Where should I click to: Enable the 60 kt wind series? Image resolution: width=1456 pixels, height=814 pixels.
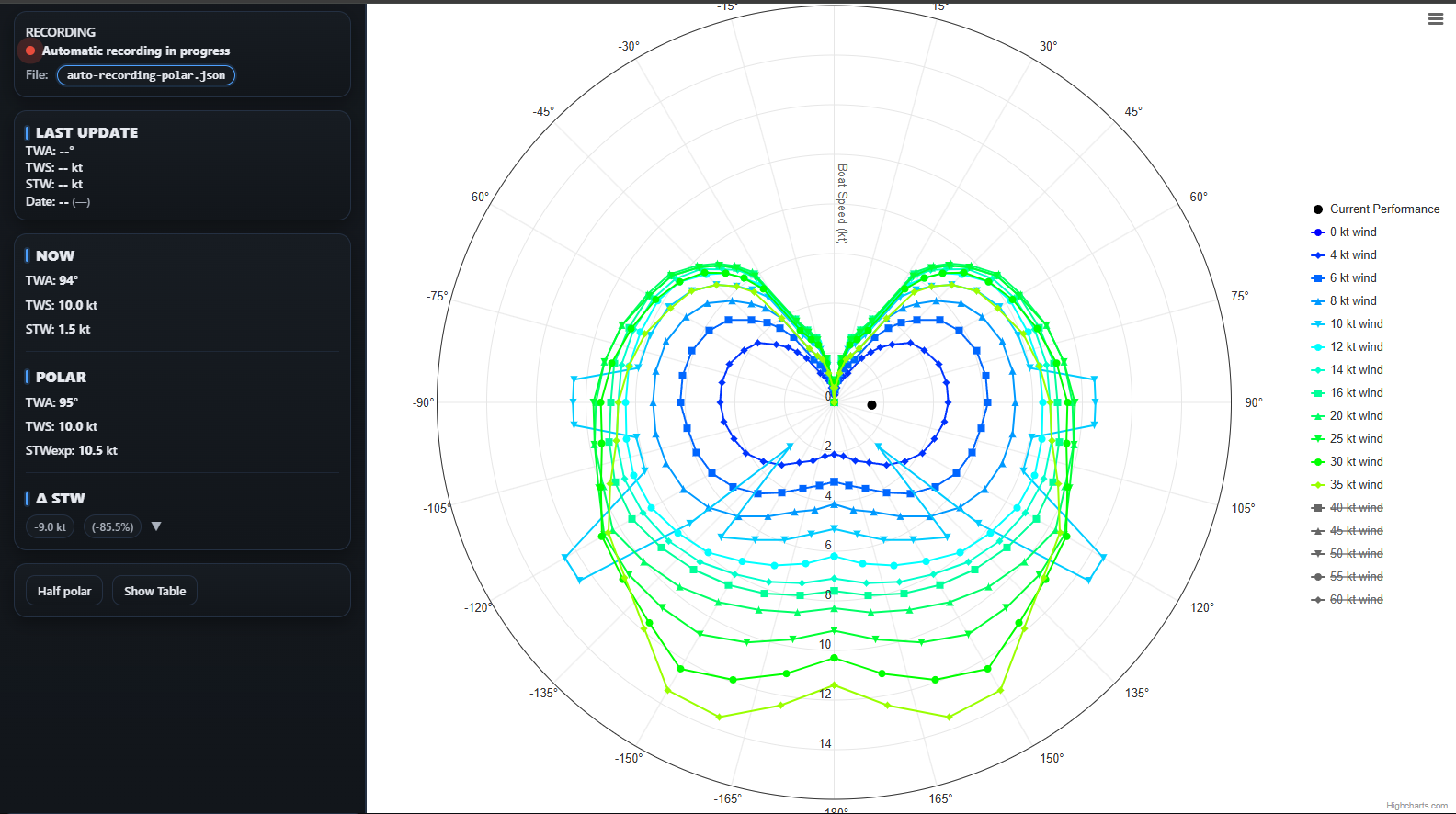tap(1348, 599)
